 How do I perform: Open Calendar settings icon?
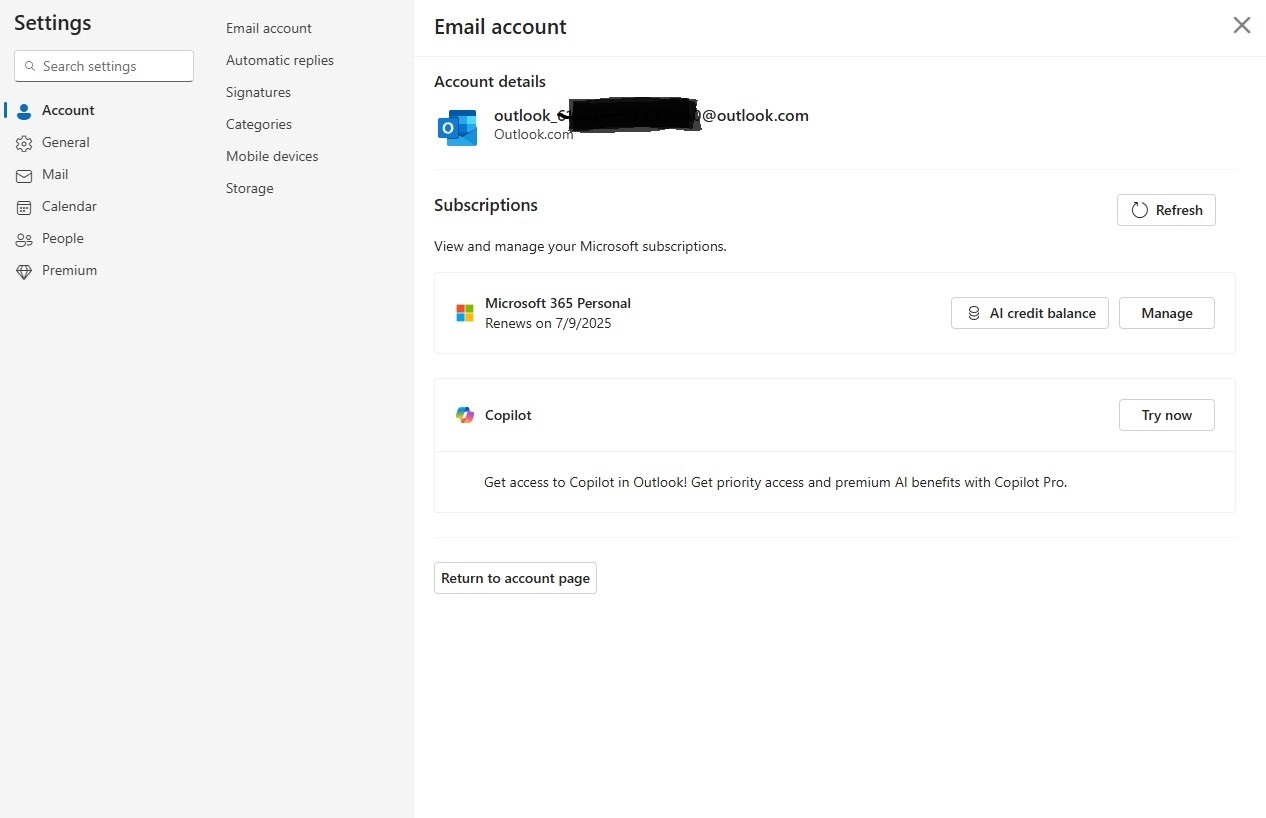(23, 206)
